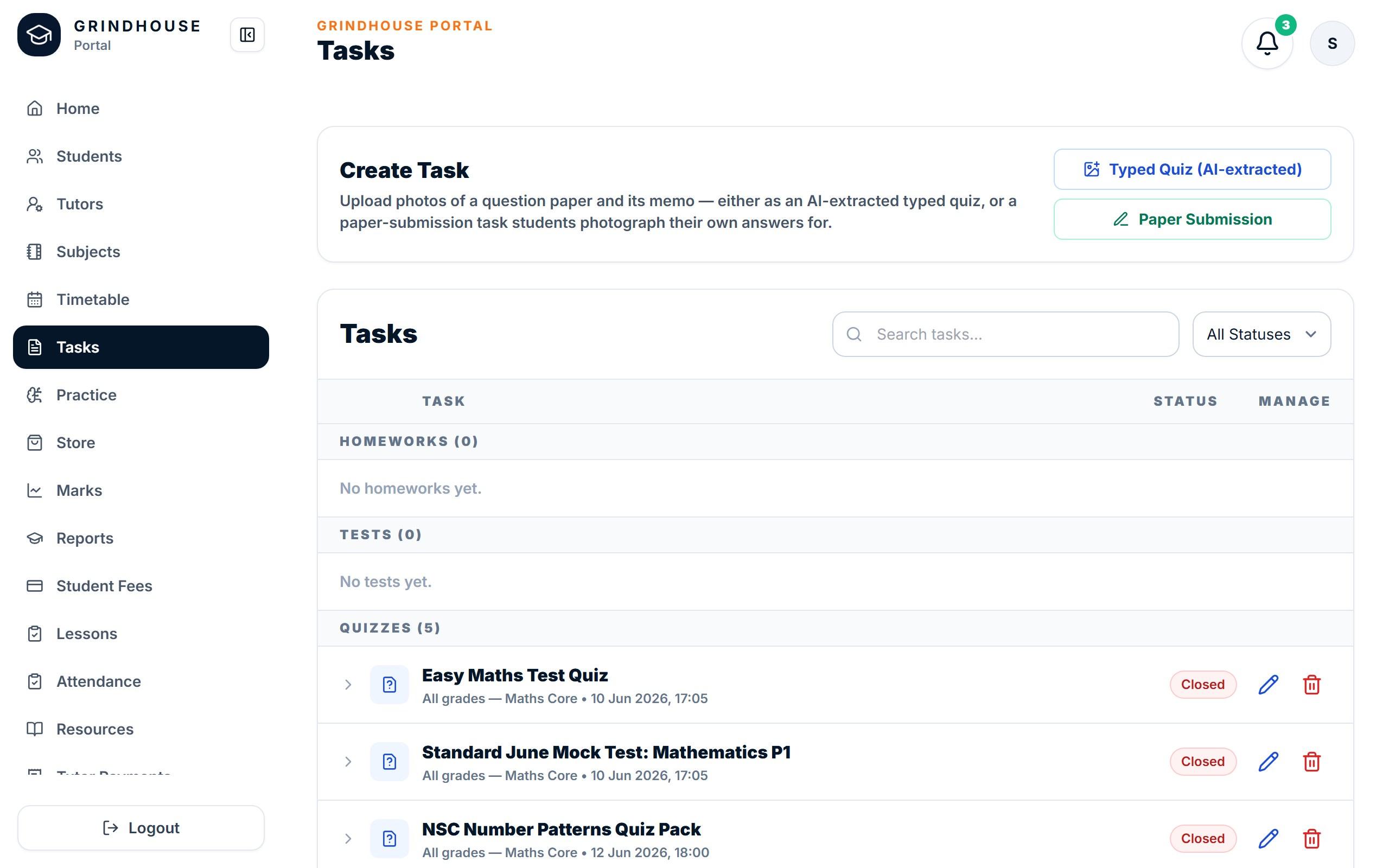1389x868 pixels.
Task: Delete Standard June Mock Test task
Action: [x=1311, y=761]
